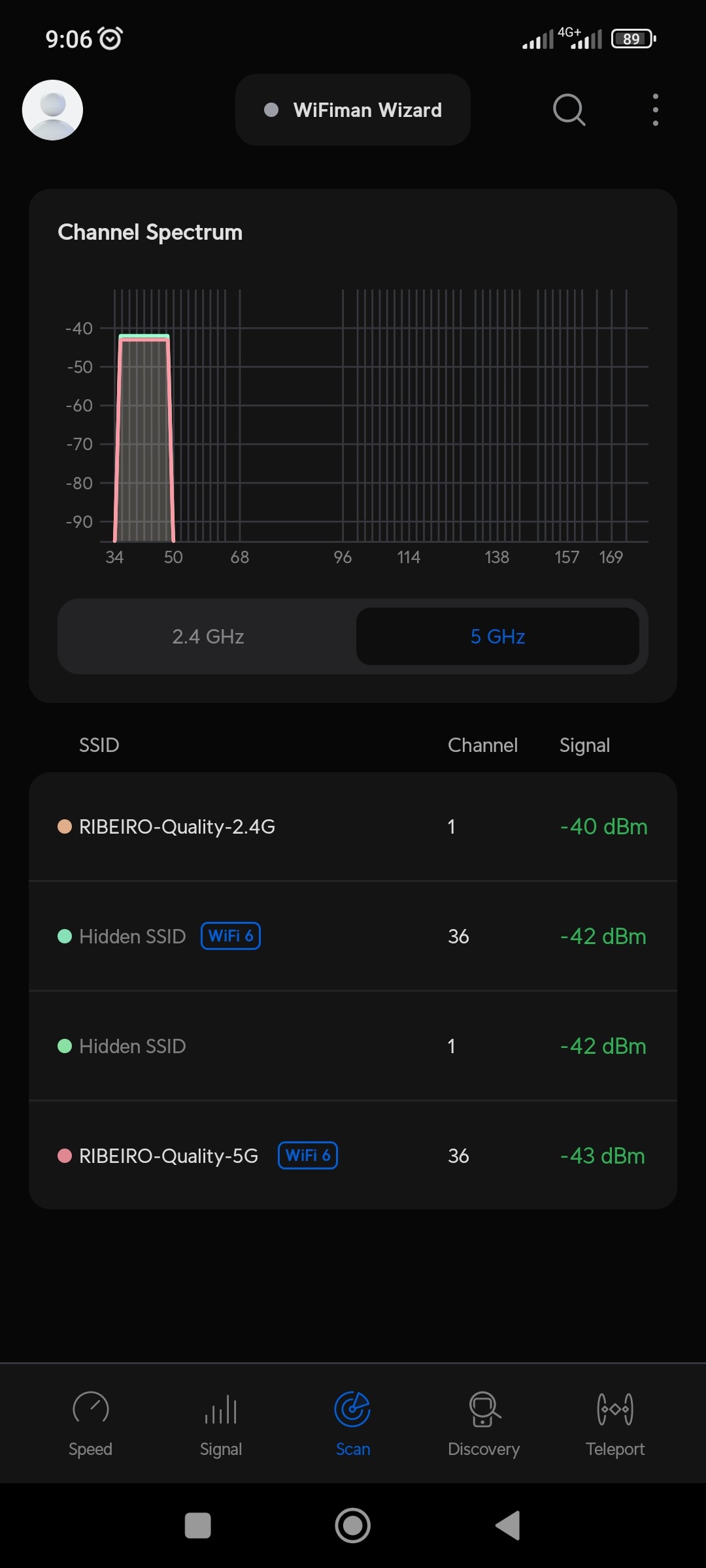The height and width of the screenshot is (1568, 706).
Task: Select the 5 GHz band toggle
Action: pyautogui.click(x=497, y=636)
